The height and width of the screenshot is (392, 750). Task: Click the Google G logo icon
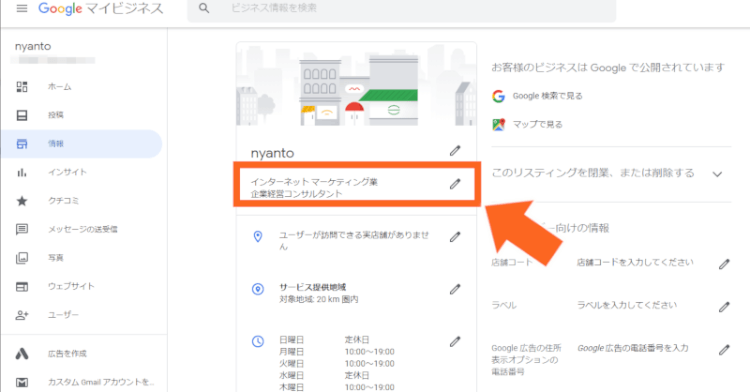click(498, 96)
